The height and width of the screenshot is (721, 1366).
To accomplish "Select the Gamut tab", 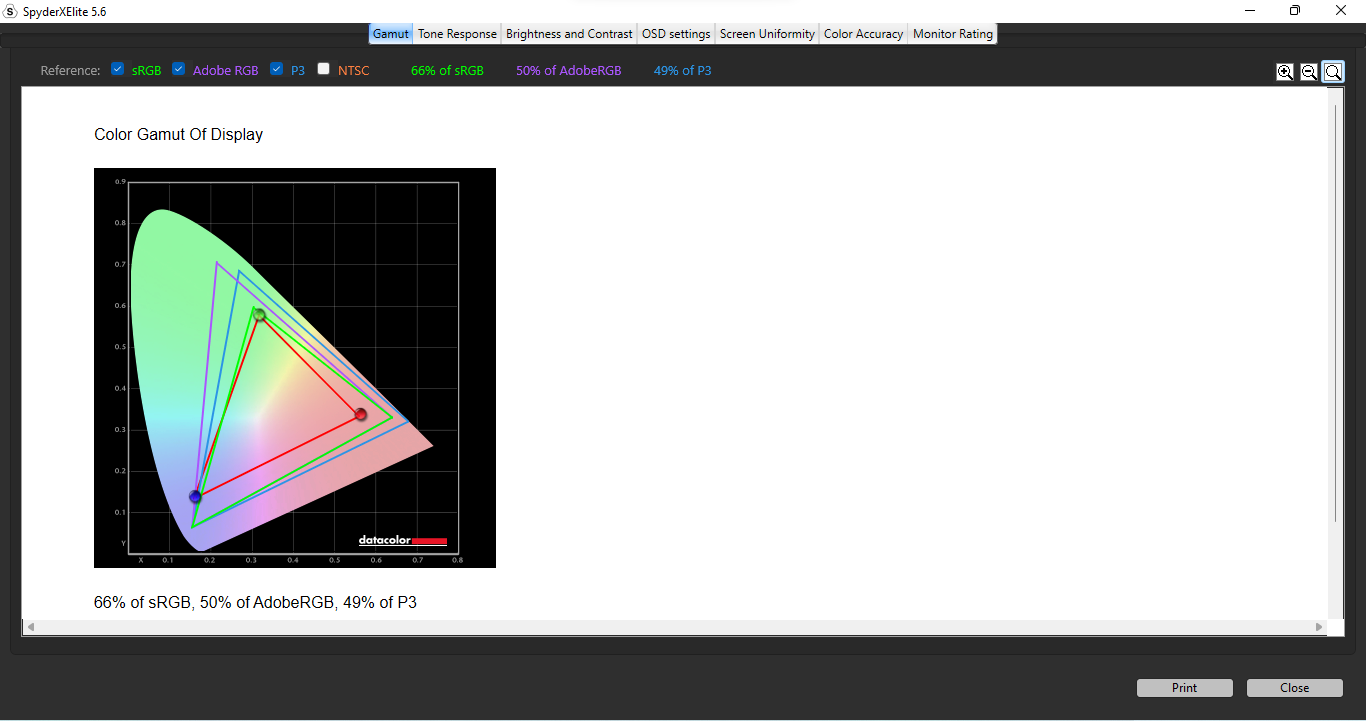I will tap(391, 34).
